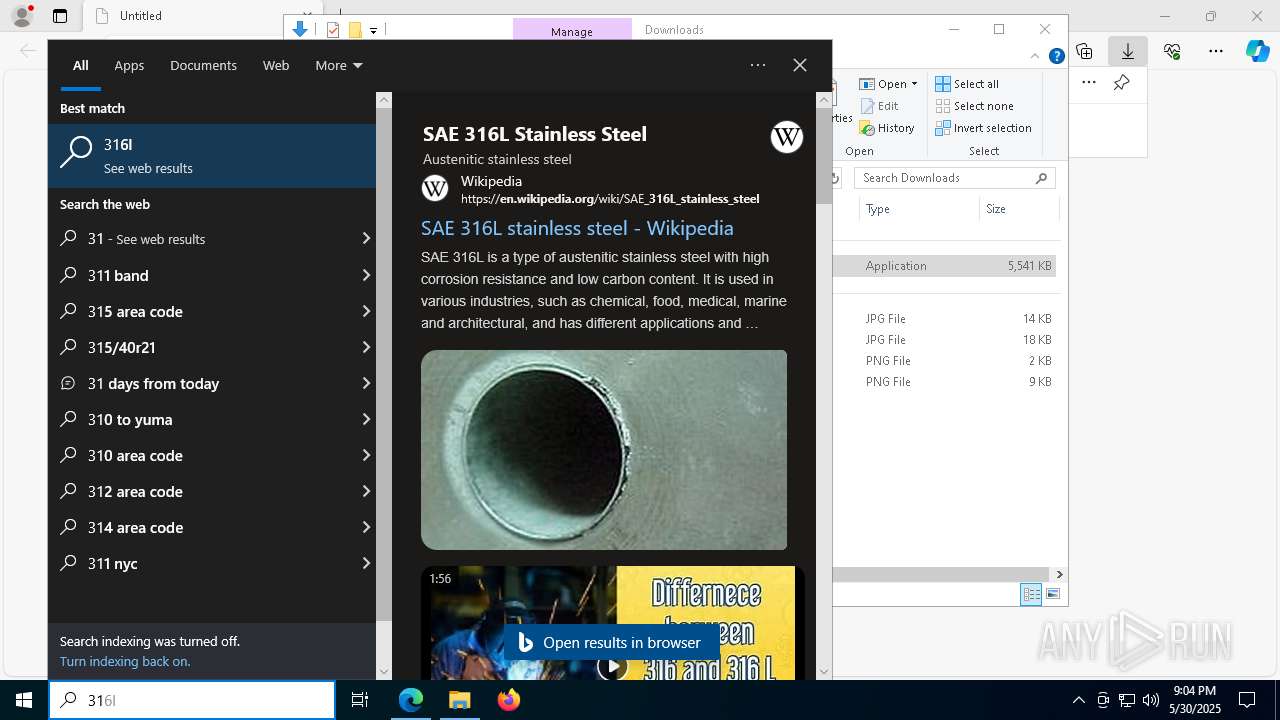Click the Edge downloads toolbar icon
This screenshot has width=1280, height=720.
pyautogui.click(x=1128, y=51)
